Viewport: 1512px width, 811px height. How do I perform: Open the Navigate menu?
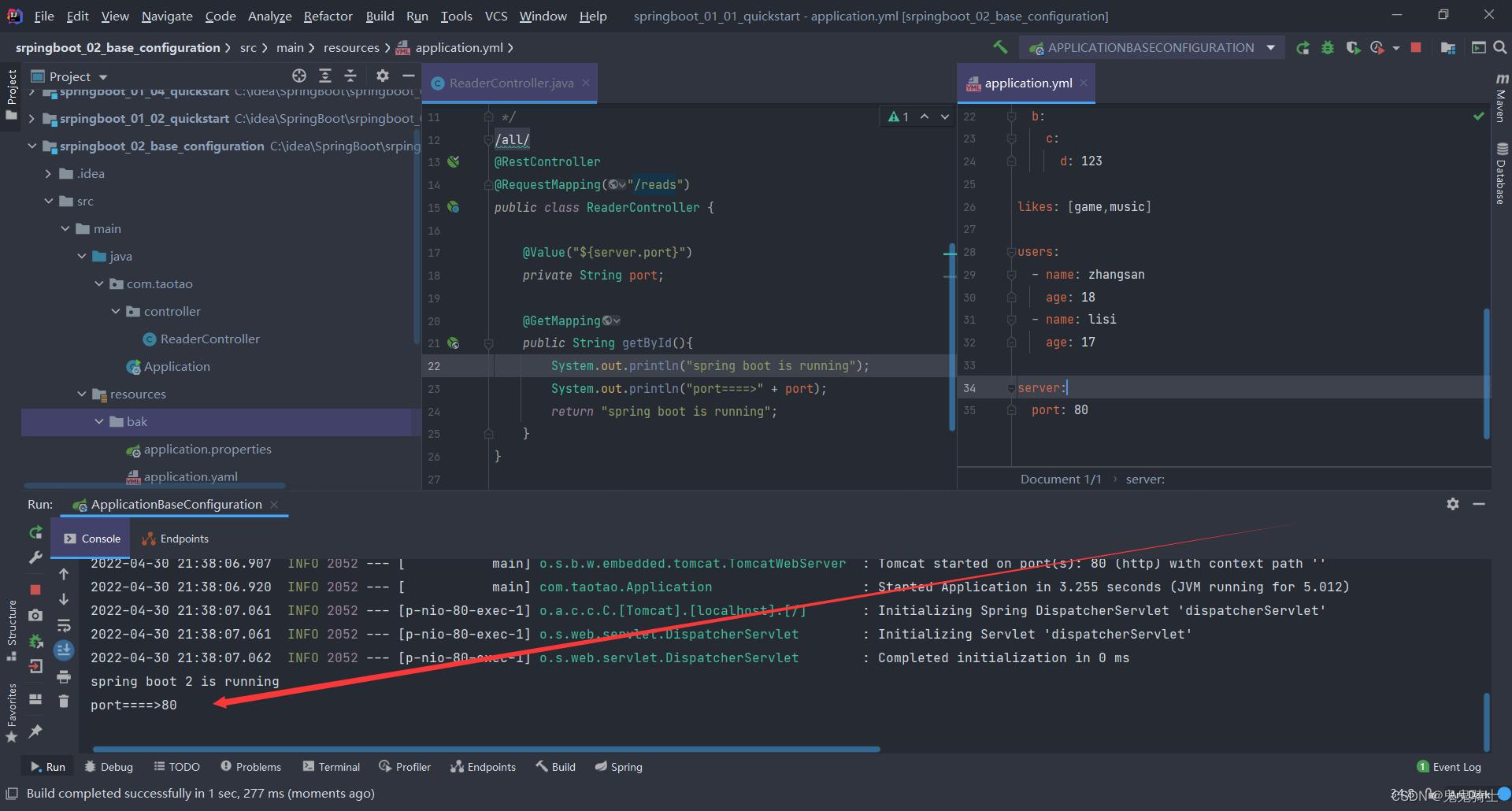pos(167,16)
